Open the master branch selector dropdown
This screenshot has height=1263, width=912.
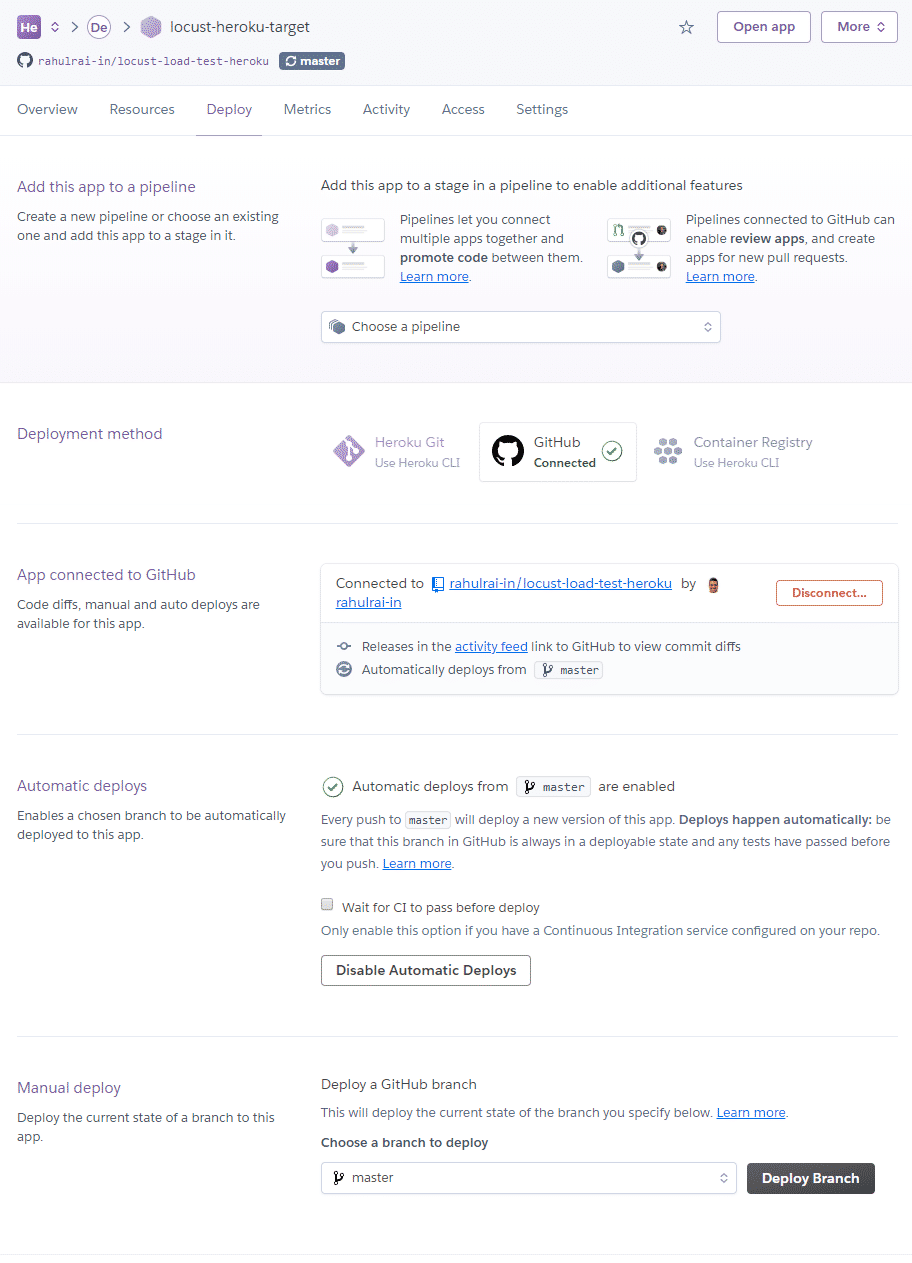[x=528, y=1178]
